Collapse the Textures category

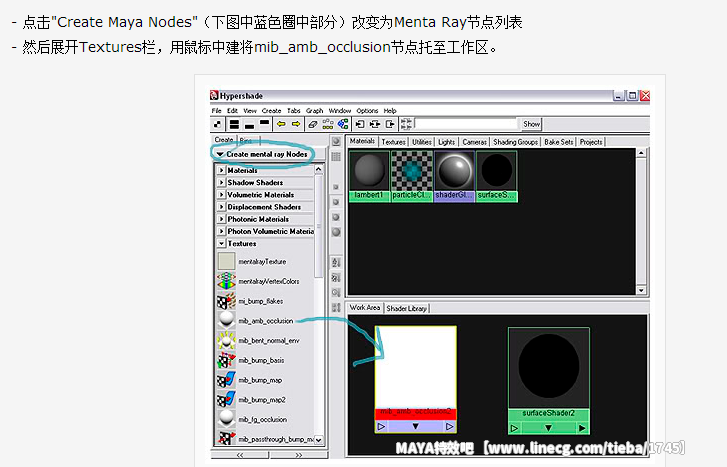point(221,243)
